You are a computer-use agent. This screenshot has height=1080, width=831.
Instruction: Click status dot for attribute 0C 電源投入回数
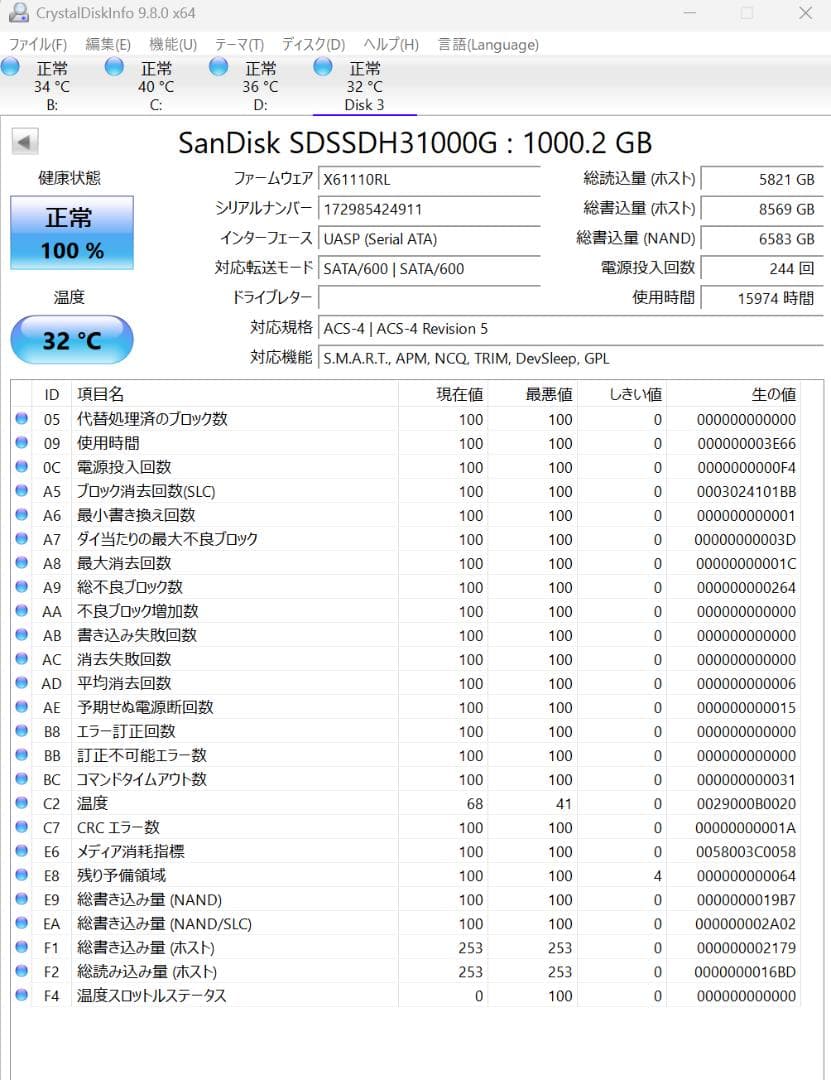point(21,467)
